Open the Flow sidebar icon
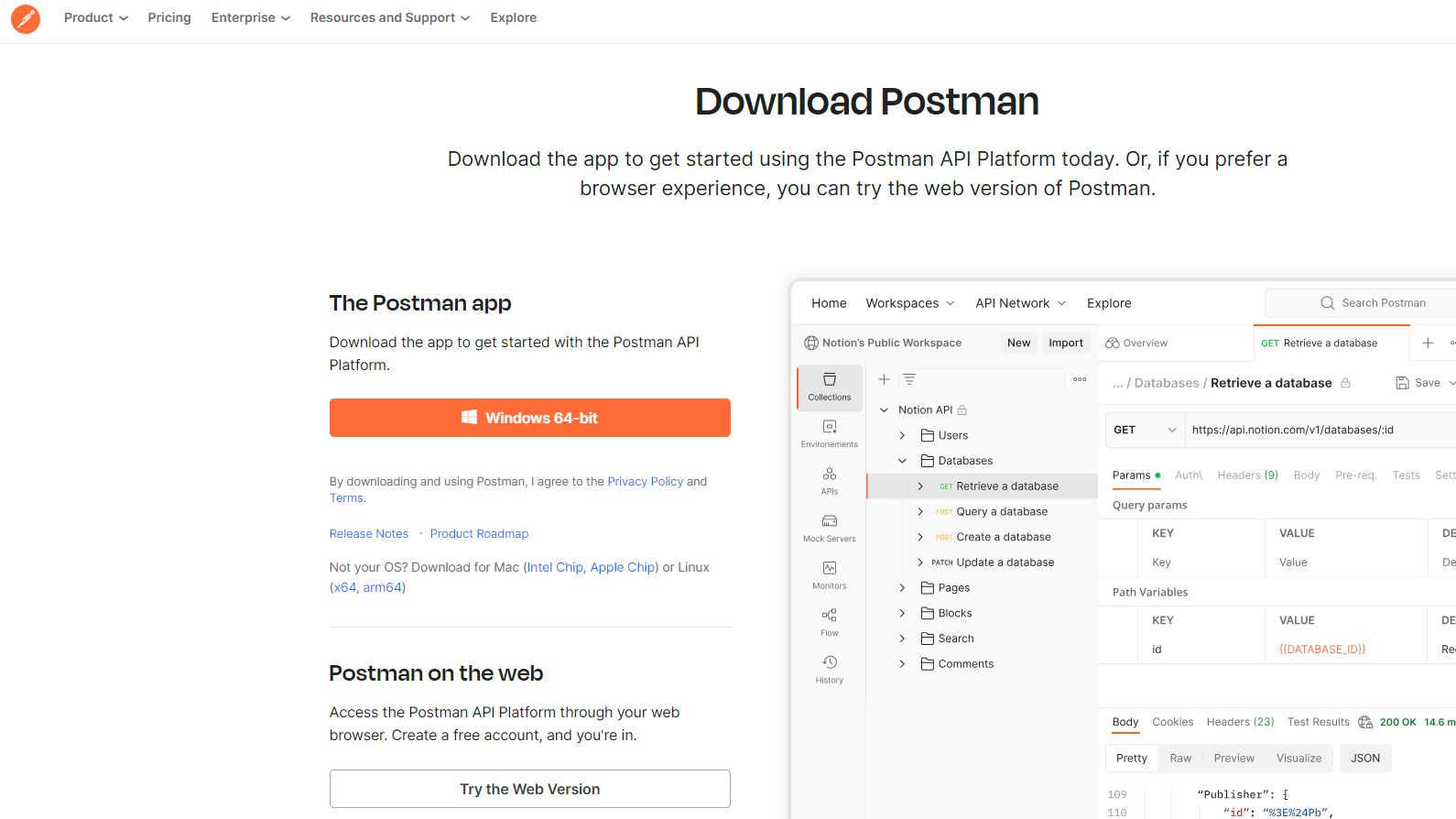The height and width of the screenshot is (819, 1456). point(830,622)
